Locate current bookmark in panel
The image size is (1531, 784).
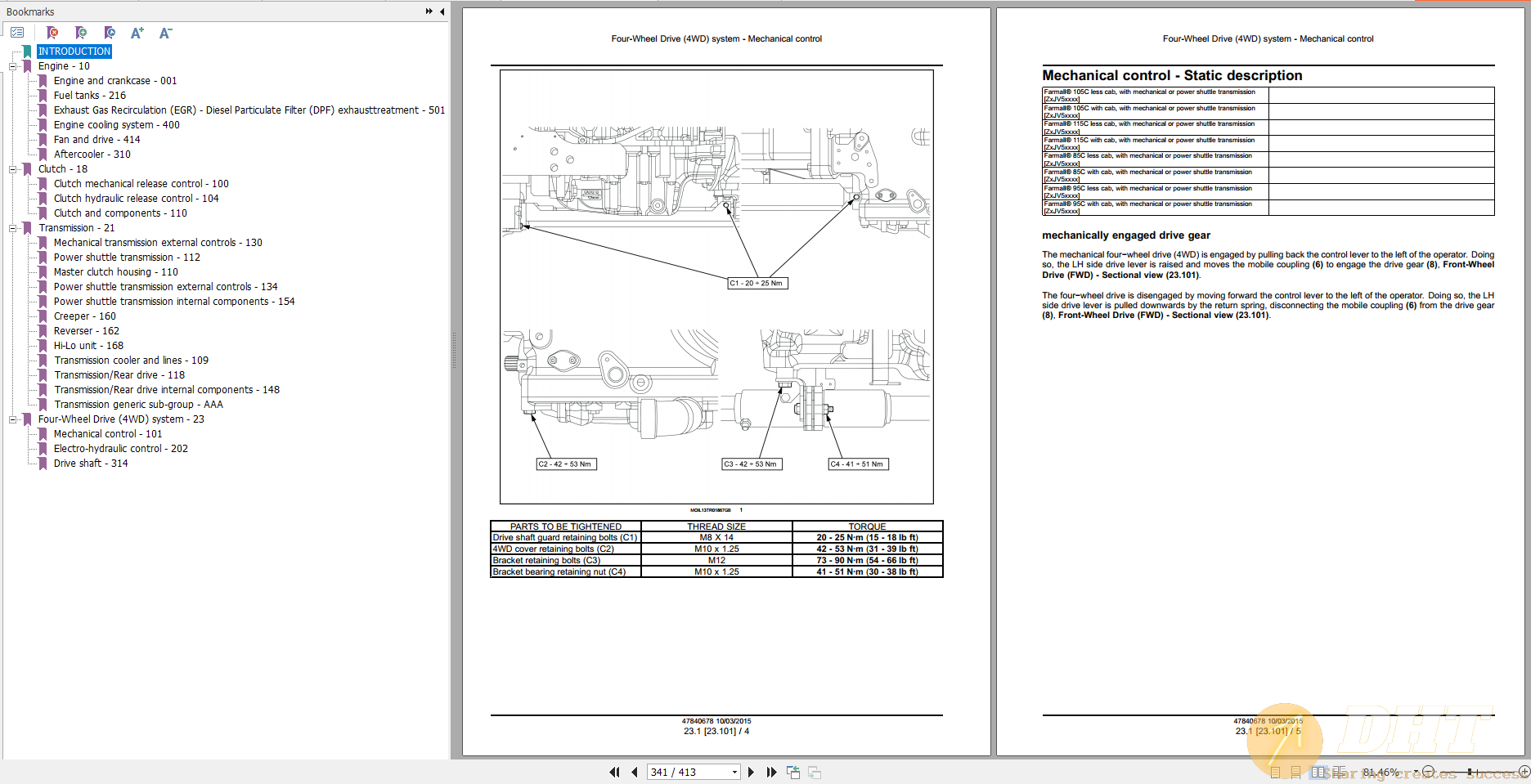pos(109,33)
